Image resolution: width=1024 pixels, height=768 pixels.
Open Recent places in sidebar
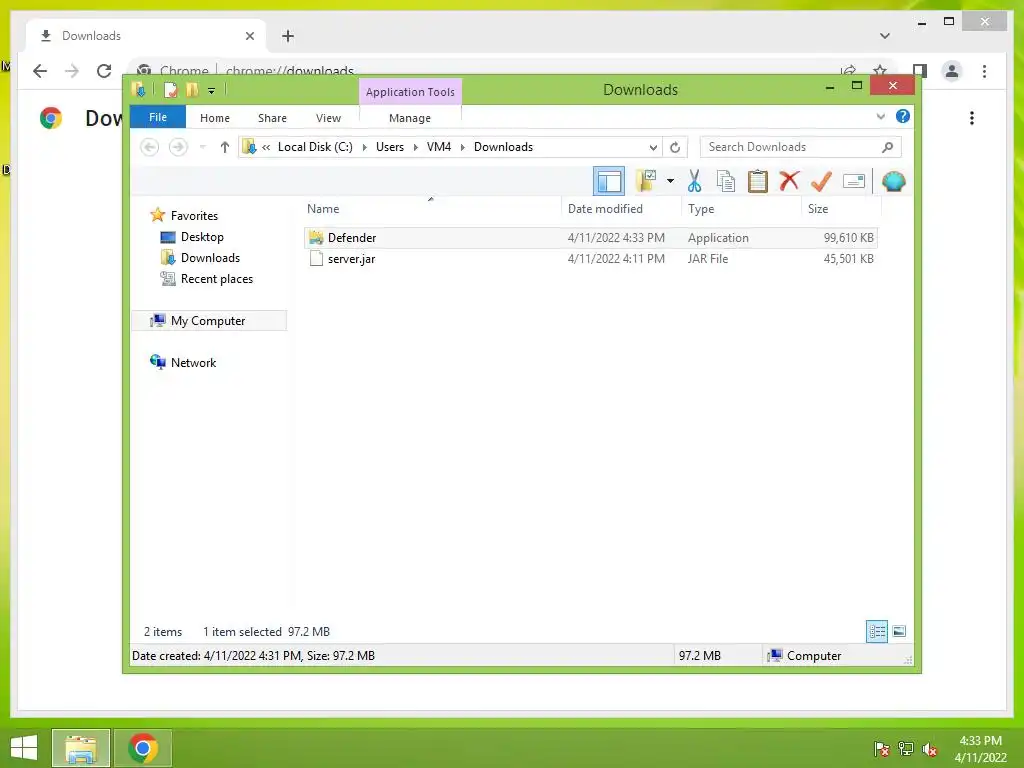pos(216,279)
